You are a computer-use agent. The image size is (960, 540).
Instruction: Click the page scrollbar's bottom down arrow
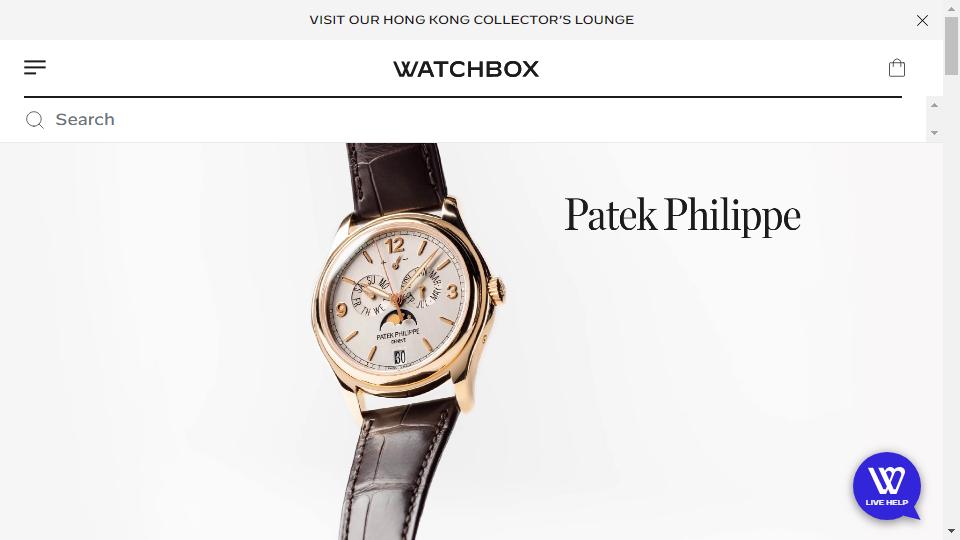951,531
